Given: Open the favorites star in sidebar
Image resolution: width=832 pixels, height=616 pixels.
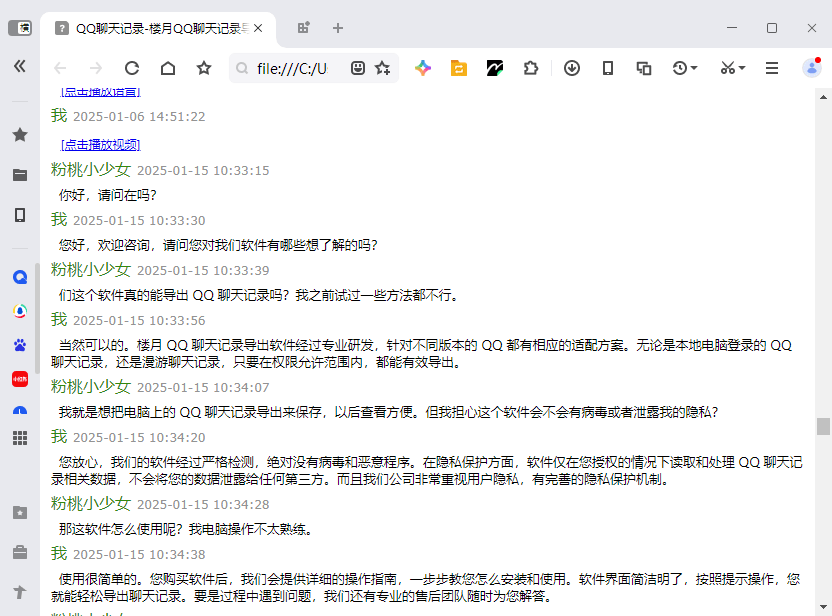Looking at the screenshot, I should [x=20, y=135].
